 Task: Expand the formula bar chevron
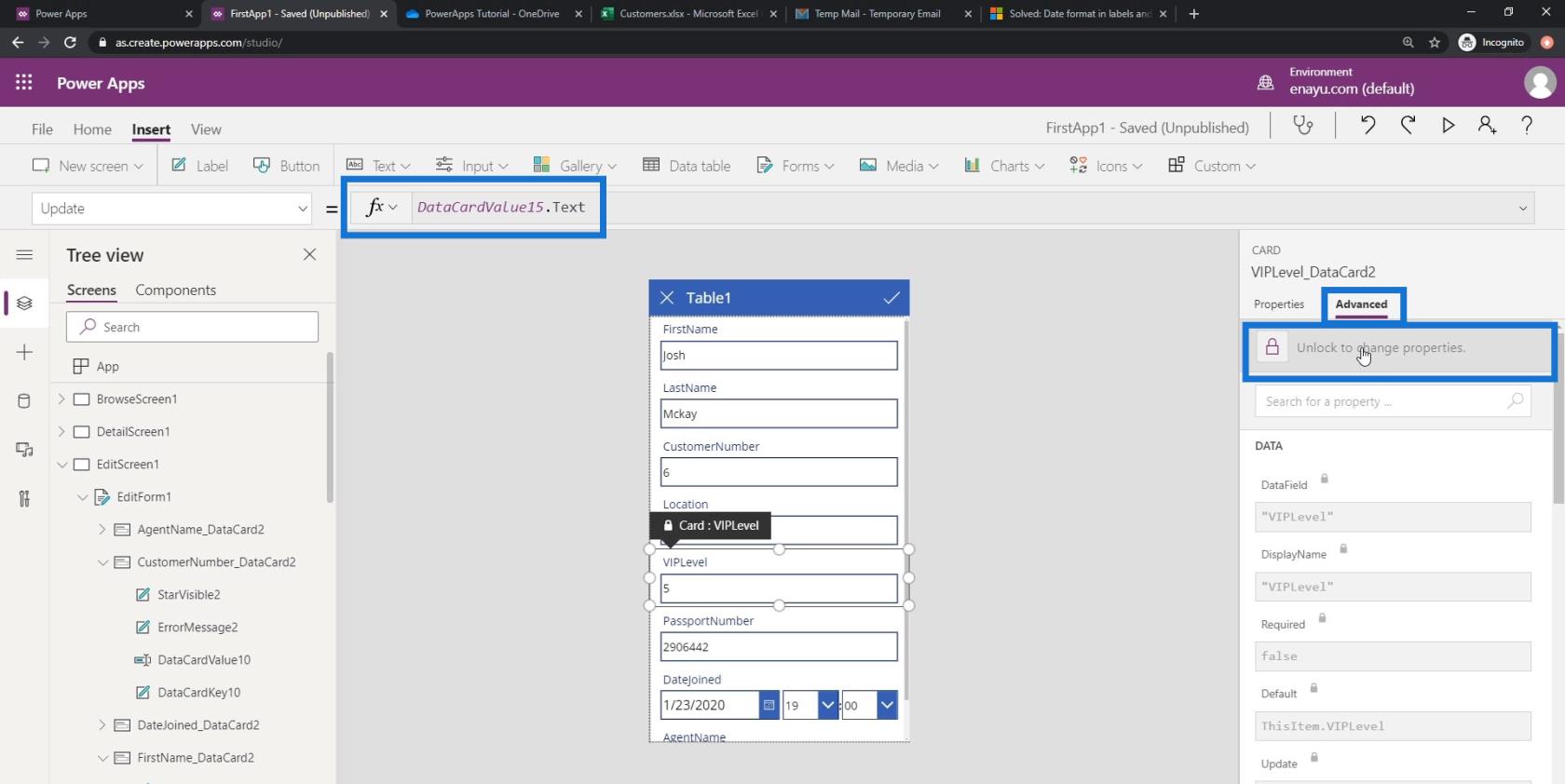point(1523,208)
